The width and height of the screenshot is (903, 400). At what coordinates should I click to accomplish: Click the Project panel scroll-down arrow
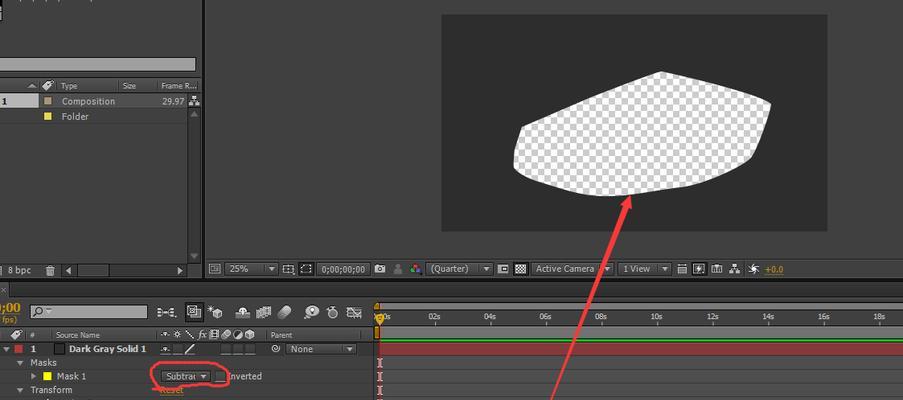pyautogui.click(x=194, y=256)
